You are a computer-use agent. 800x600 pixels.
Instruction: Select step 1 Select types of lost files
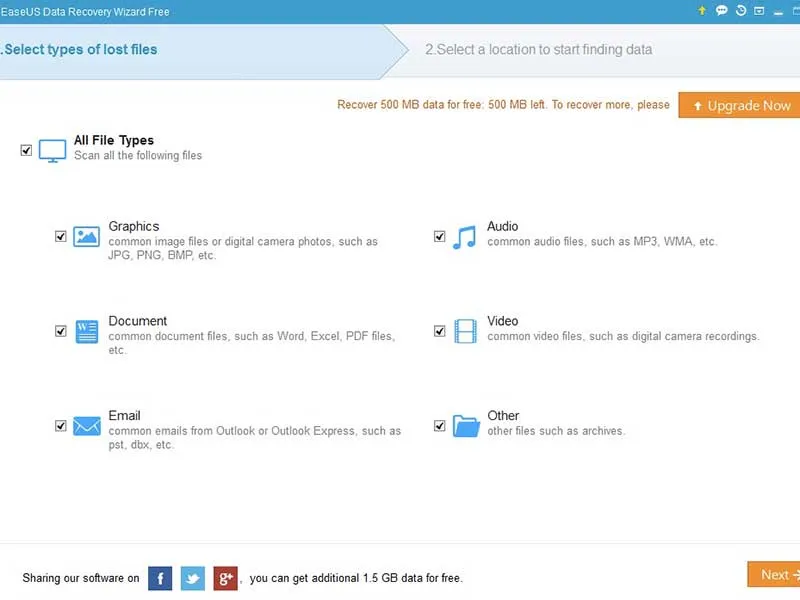(80, 49)
